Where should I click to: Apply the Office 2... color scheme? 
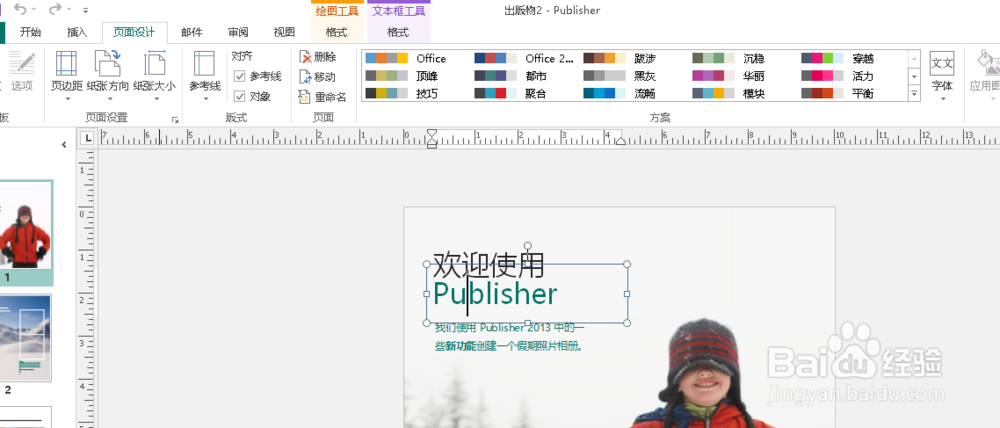[526, 58]
